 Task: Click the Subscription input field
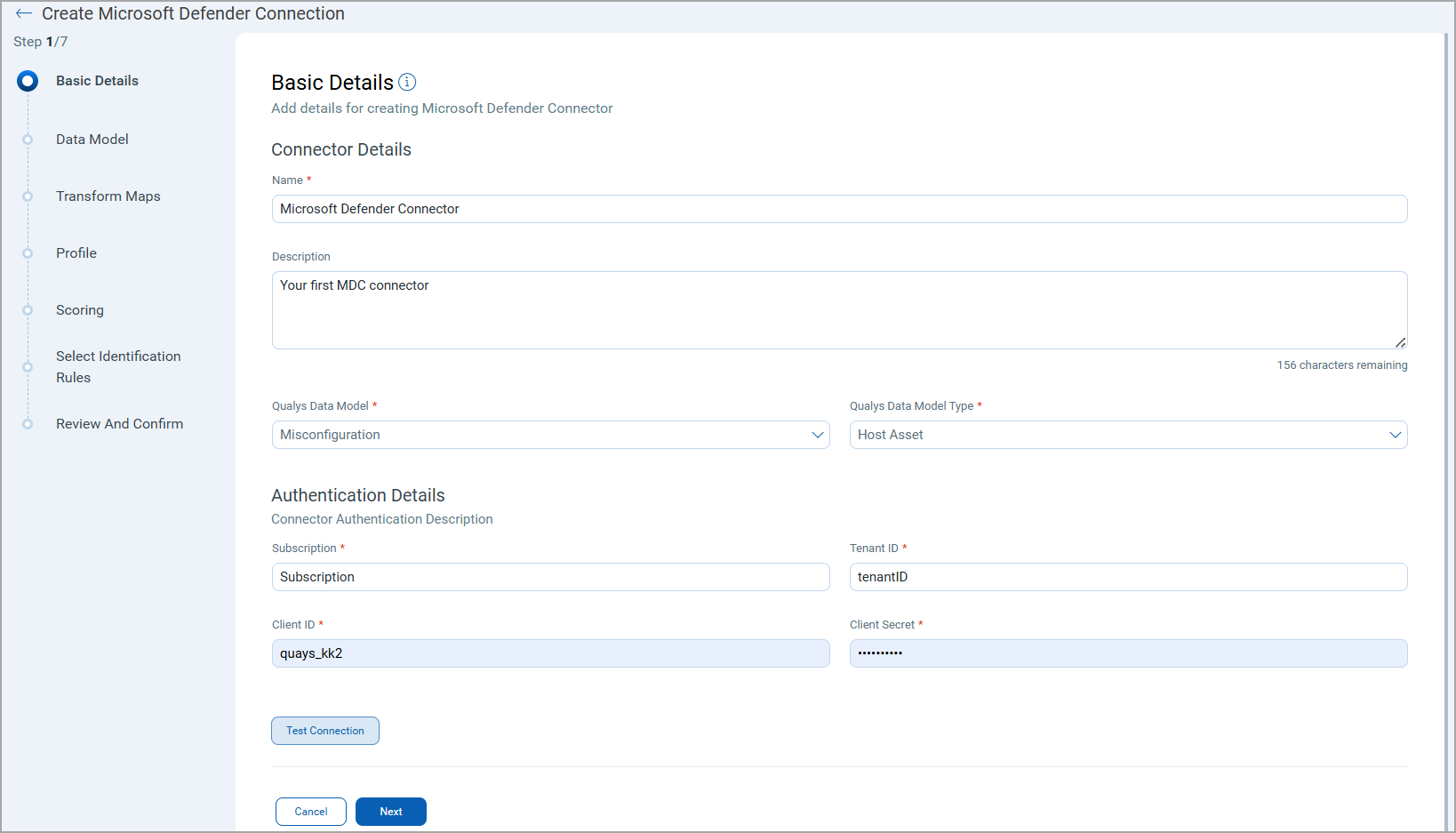[550, 577]
